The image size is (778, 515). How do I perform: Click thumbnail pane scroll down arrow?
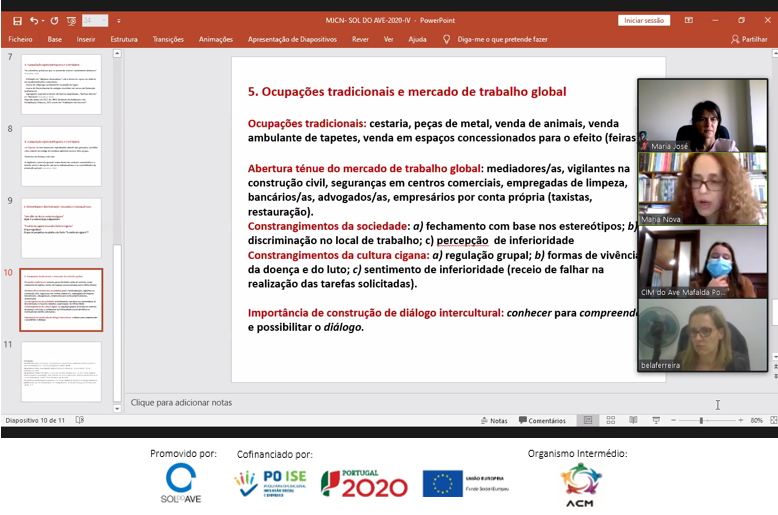coord(117,409)
